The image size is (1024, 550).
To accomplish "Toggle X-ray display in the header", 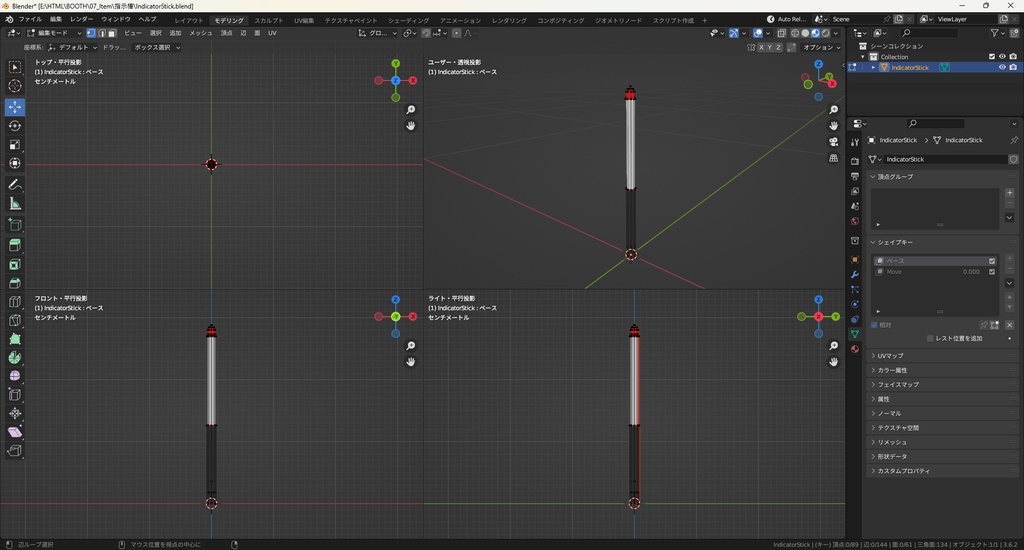I will pyautogui.click(x=782, y=33).
